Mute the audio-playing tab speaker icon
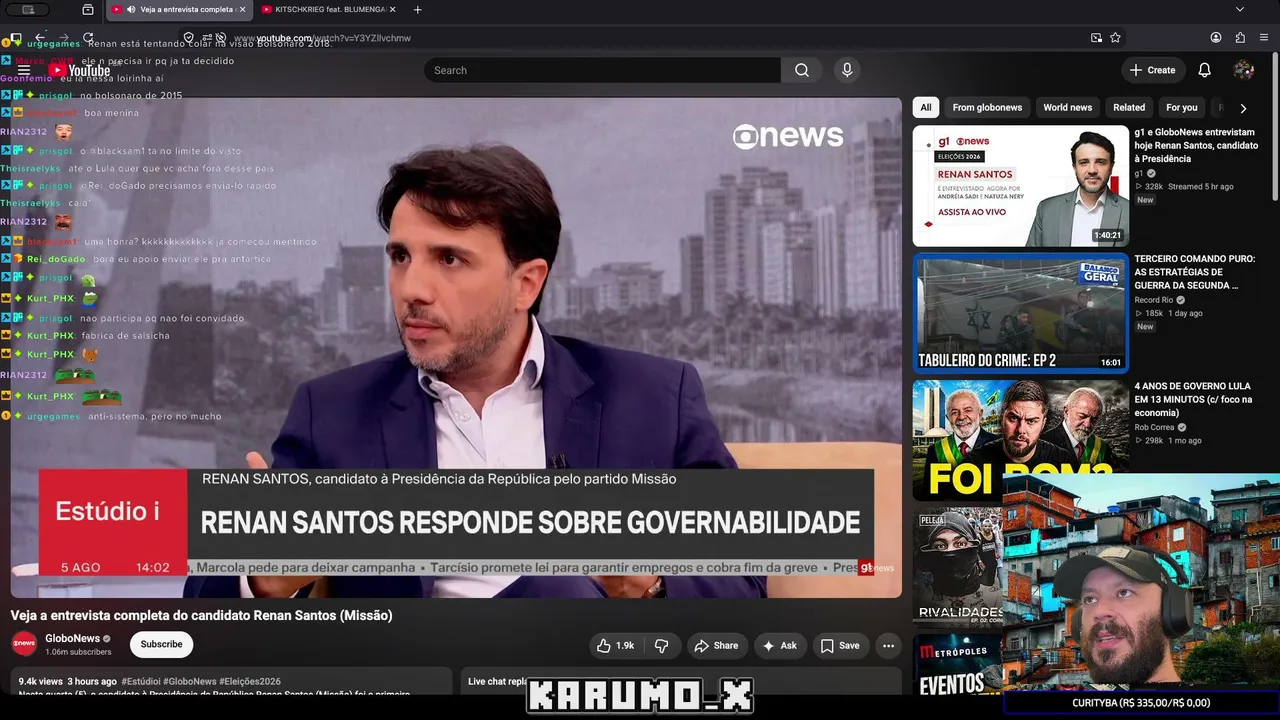This screenshot has height=720, width=1280. [131, 10]
